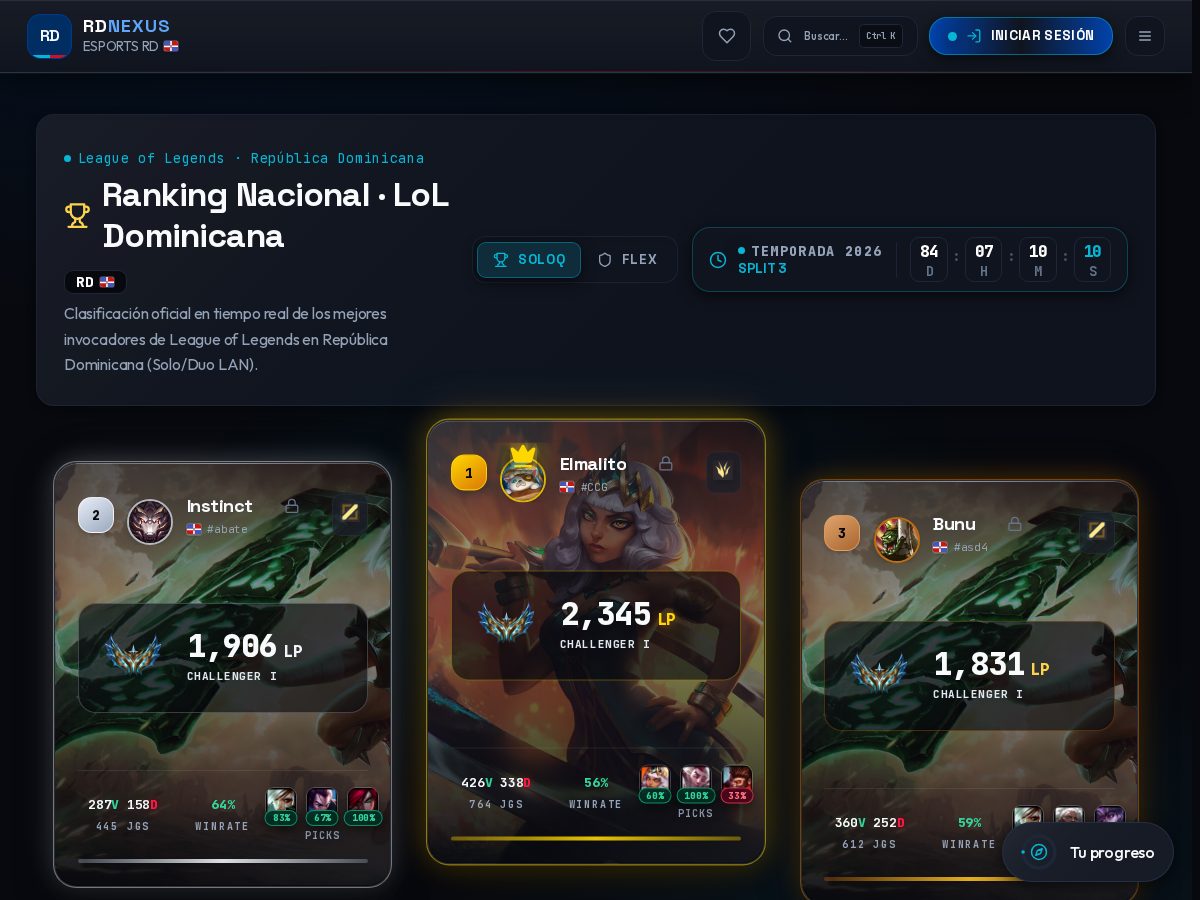Viewport: 1200px width, 900px height.
Task: Click the 84 days countdown box
Action: coord(929,260)
